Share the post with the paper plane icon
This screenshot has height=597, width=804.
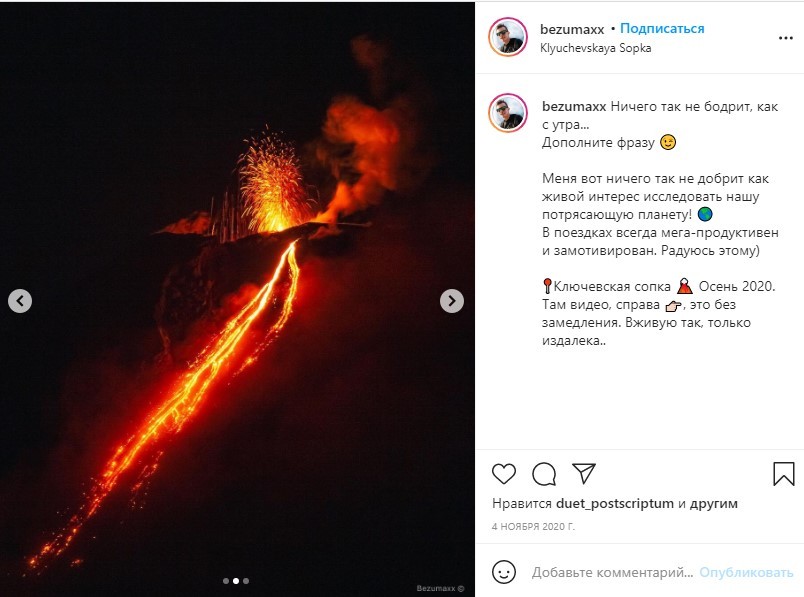584,473
